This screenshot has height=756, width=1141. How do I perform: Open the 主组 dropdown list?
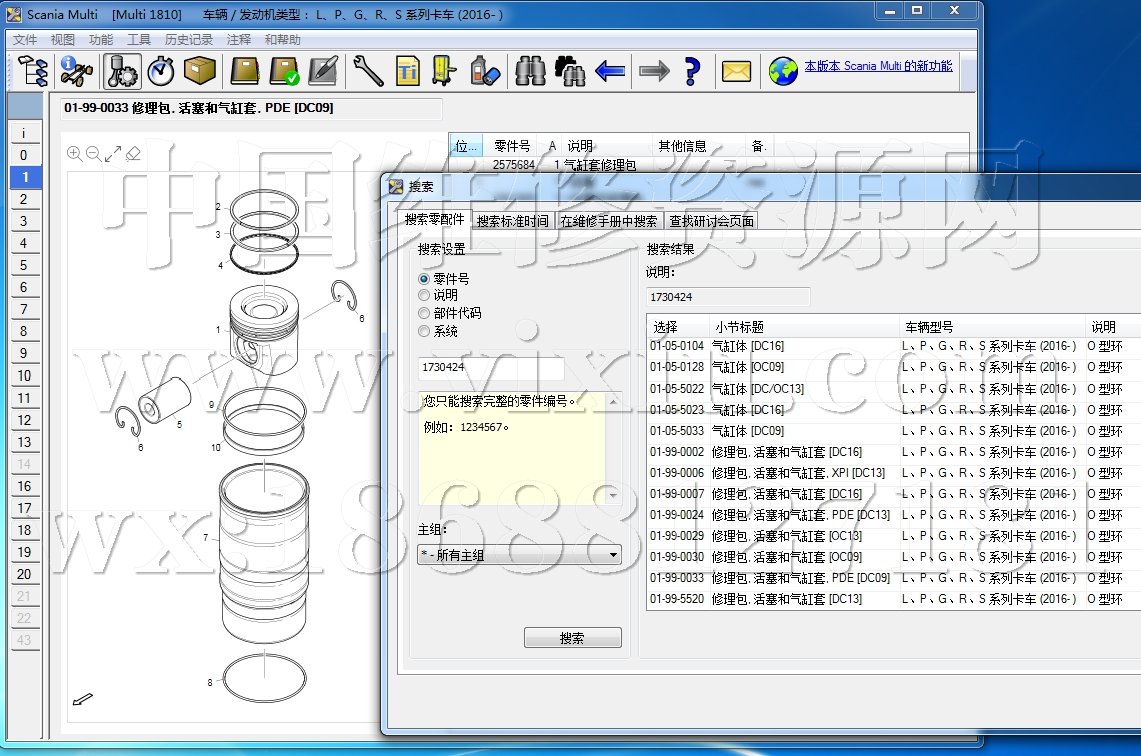tap(519, 554)
